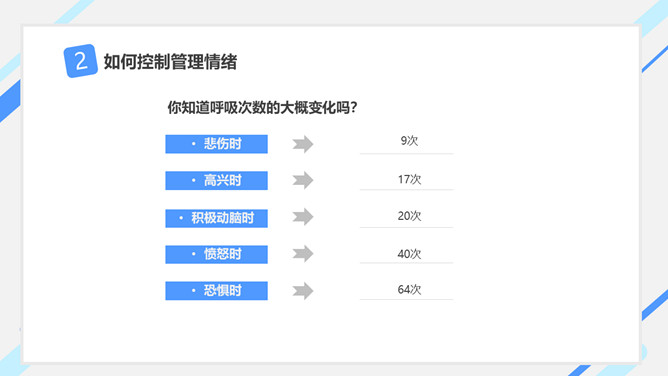This screenshot has height=376, width=668.
Task: Click the arrow next to 恐惧时
Action: click(x=303, y=291)
